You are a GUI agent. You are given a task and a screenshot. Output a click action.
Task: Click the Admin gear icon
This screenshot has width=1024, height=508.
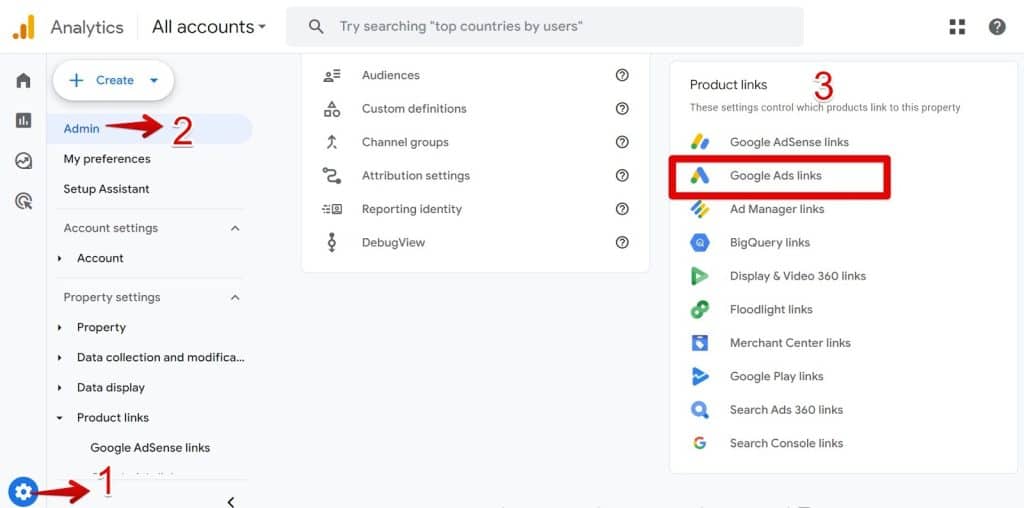[23, 492]
